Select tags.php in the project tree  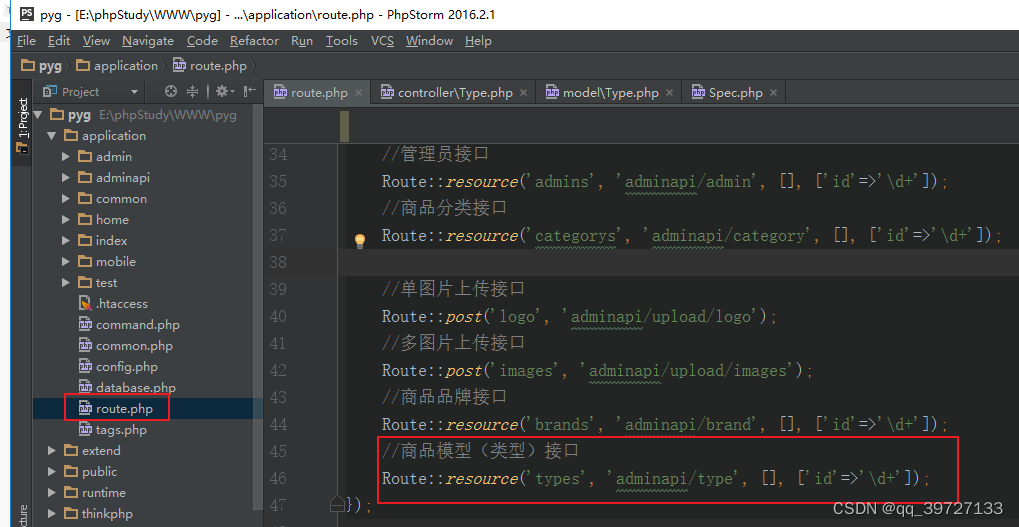point(112,430)
